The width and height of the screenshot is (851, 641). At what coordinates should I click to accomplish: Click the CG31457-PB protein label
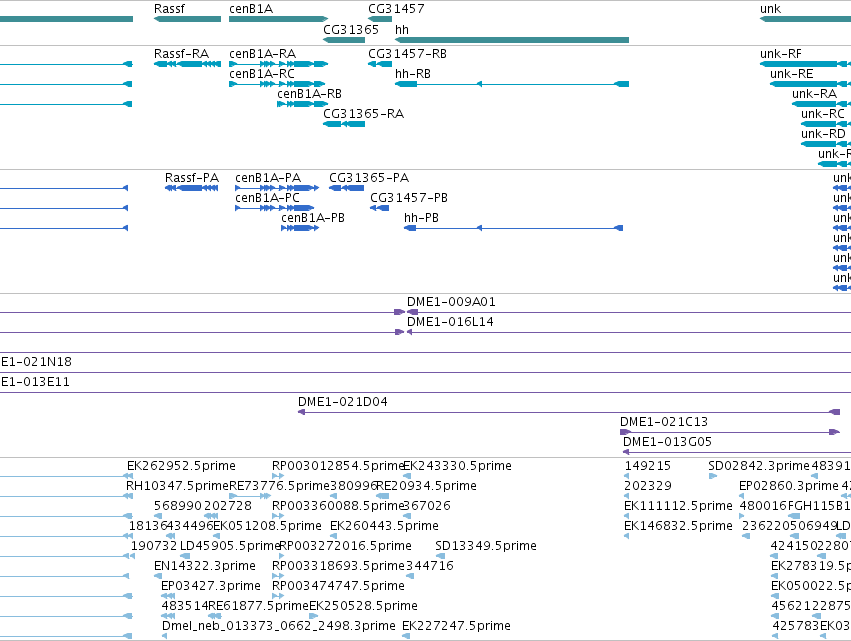tap(409, 198)
